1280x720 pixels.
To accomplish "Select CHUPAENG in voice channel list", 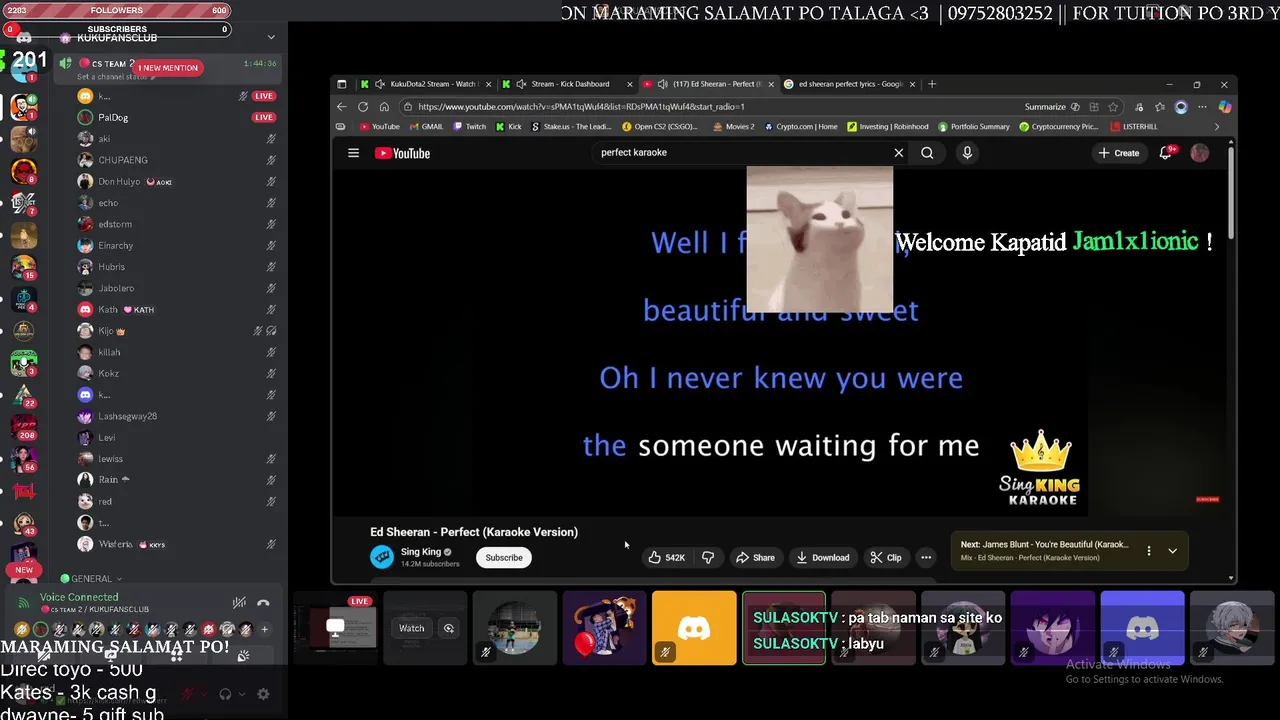I will pos(123,160).
